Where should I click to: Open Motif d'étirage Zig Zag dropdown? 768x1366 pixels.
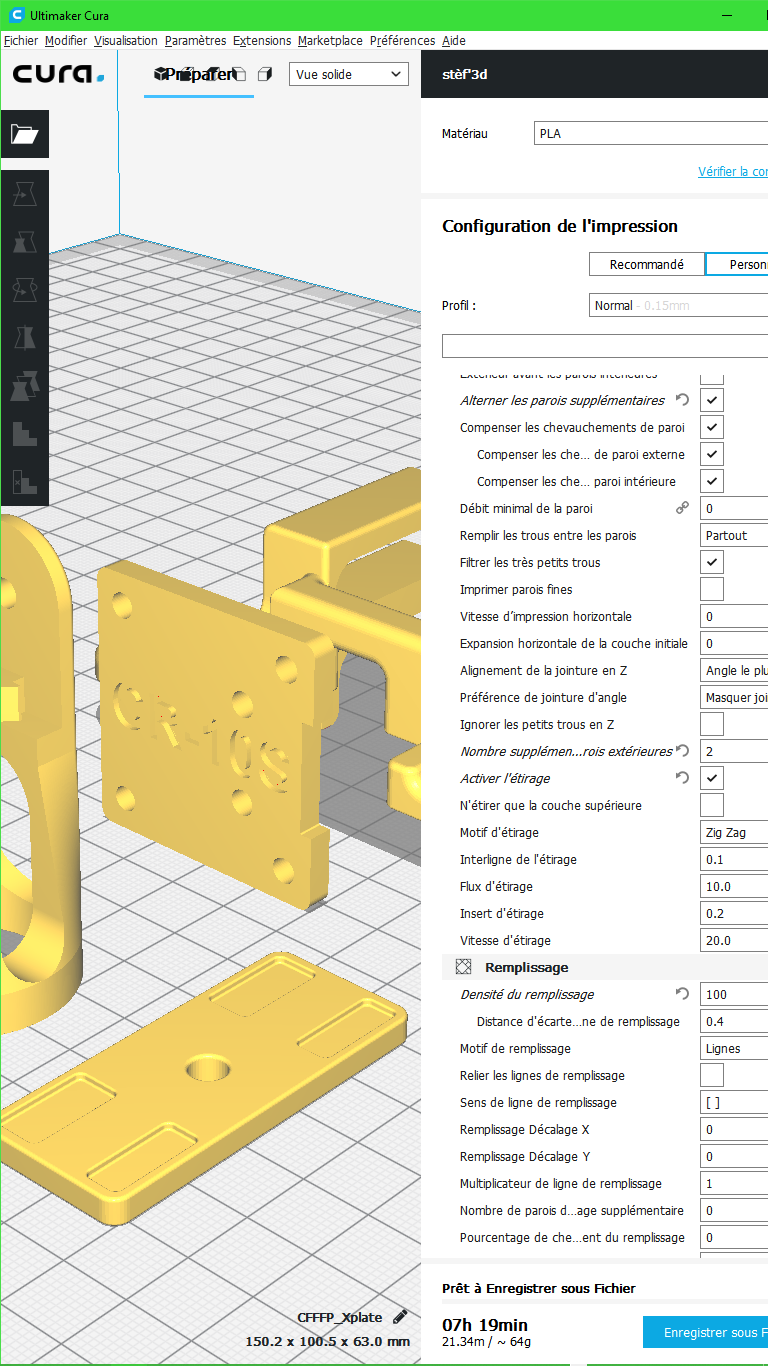(734, 832)
